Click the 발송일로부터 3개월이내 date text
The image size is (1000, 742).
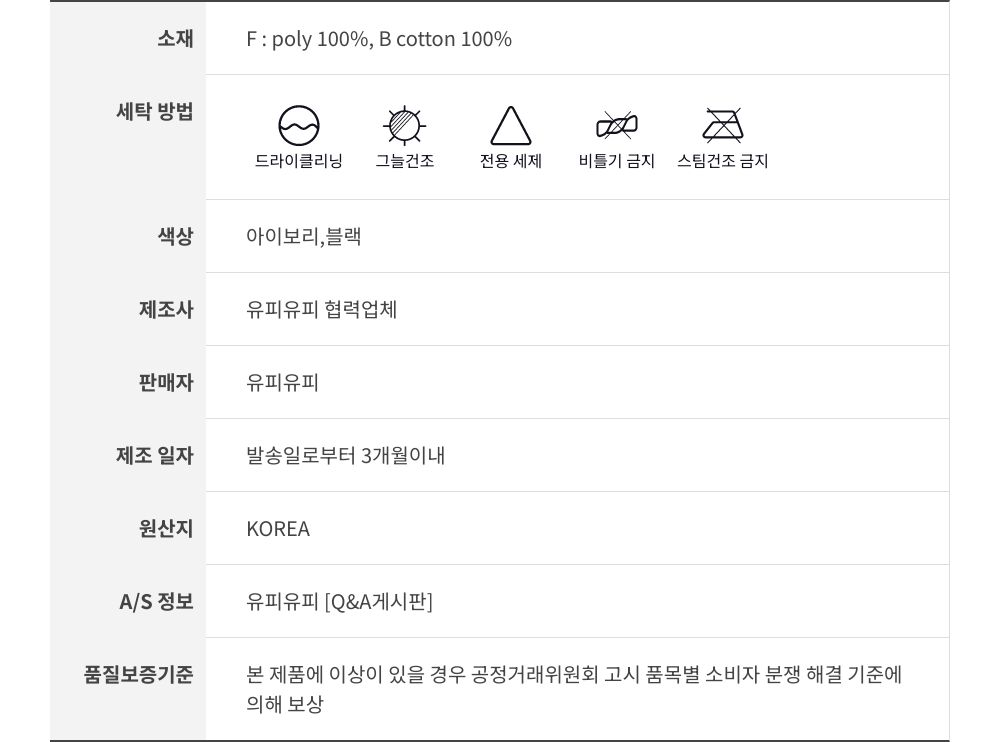[346, 456]
